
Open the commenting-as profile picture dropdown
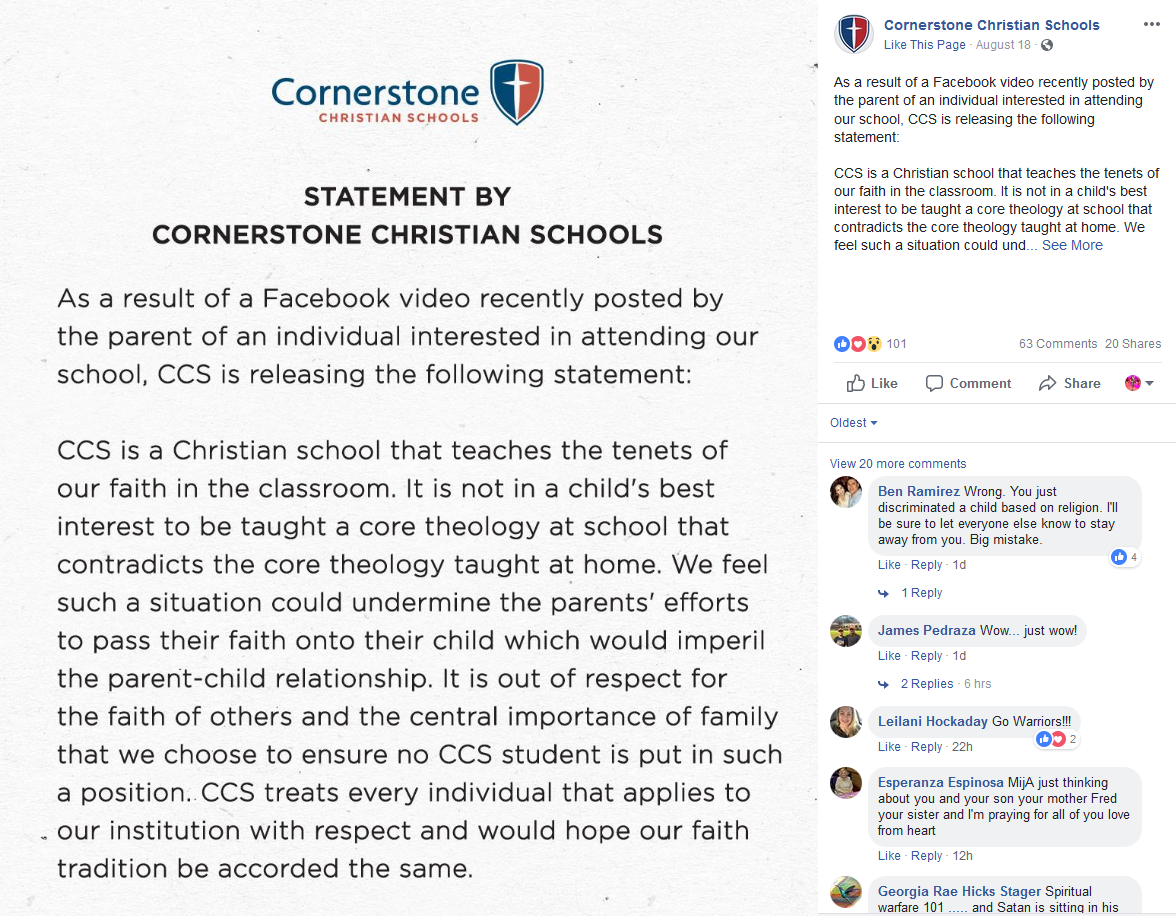point(1138,383)
